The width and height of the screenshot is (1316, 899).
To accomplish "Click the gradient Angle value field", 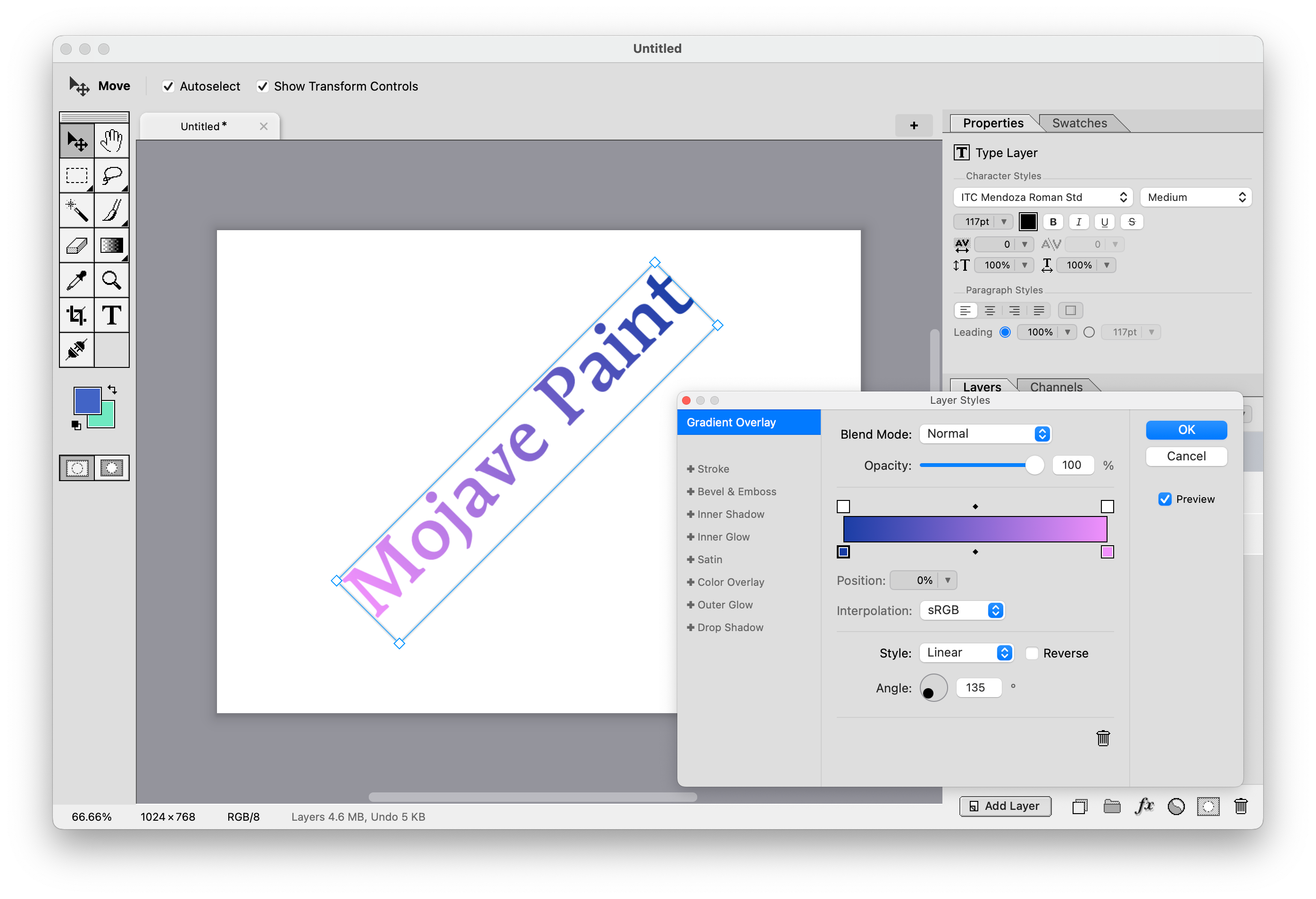I will 978,688.
